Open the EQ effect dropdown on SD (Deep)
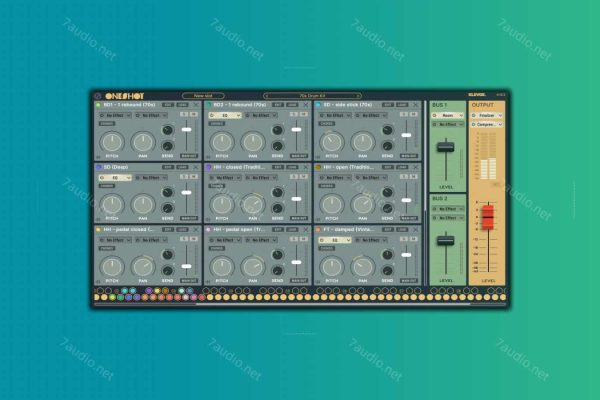Screen dimensions: 600x400 [x=115, y=178]
